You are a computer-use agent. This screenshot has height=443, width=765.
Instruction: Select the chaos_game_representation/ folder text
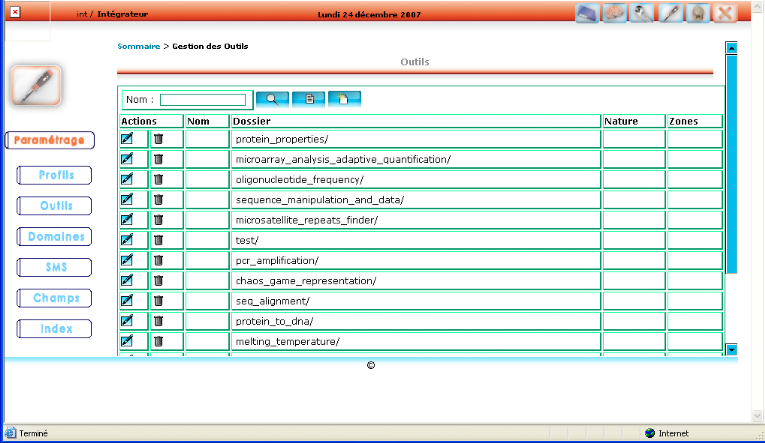click(x=306, y=281)
